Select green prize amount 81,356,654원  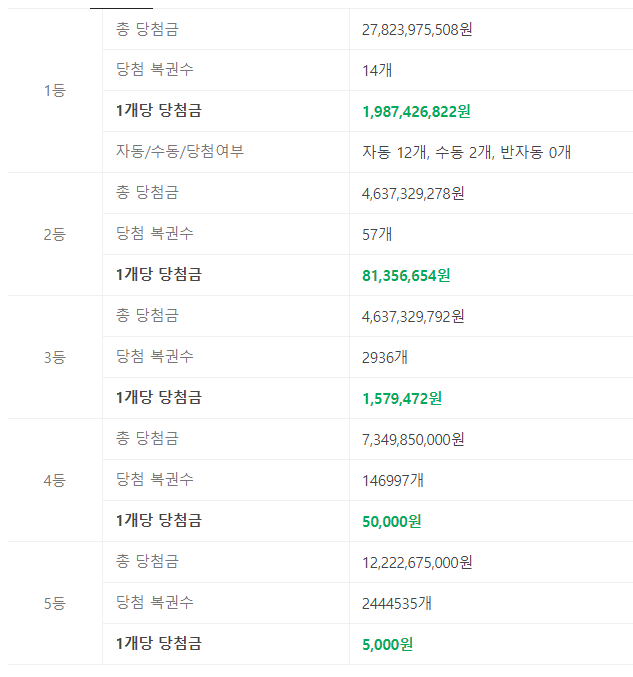(x=406, y=275)
